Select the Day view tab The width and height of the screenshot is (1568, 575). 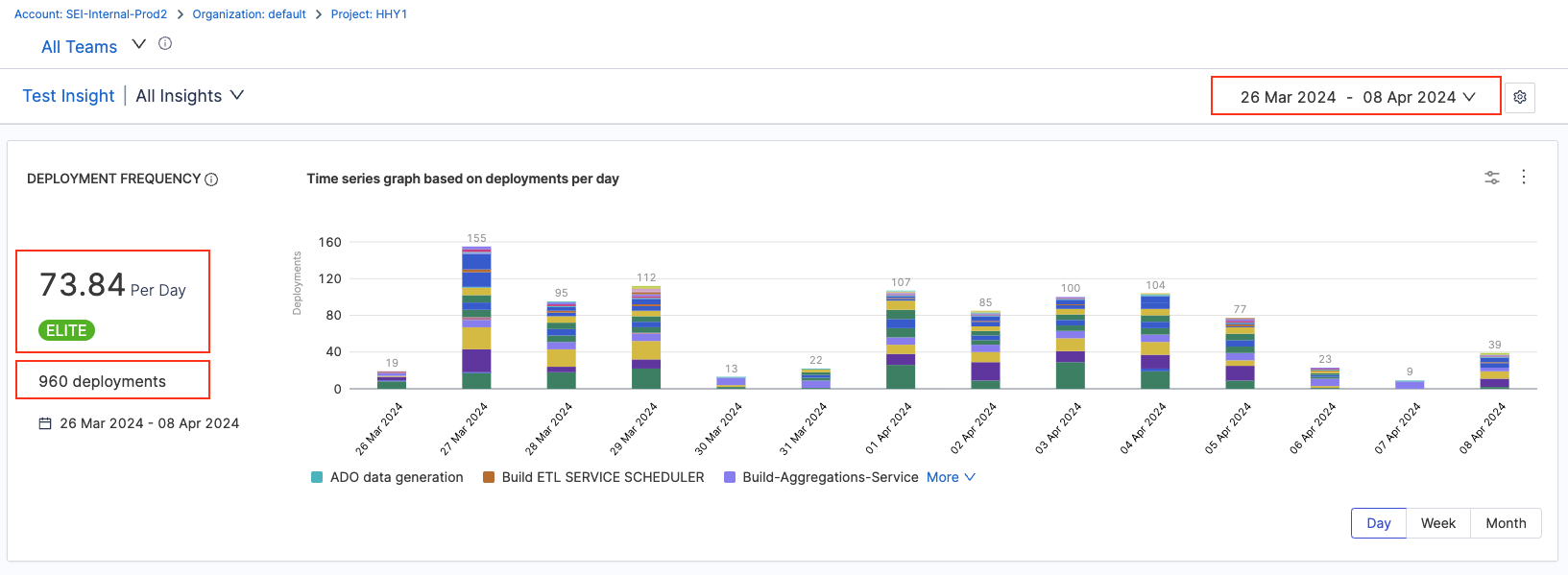[1379, 523]
